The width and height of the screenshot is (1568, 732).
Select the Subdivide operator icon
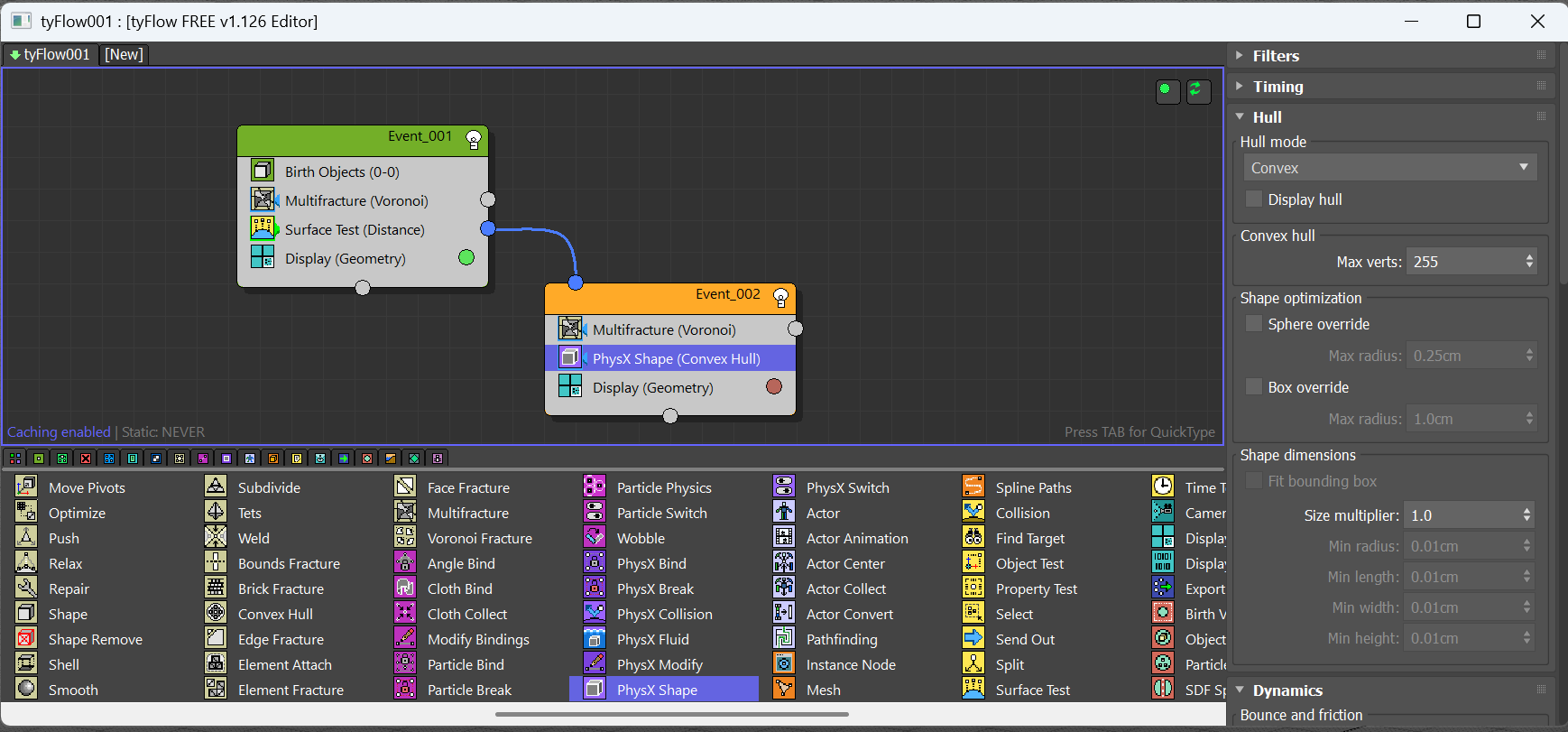tap(216, 486)
